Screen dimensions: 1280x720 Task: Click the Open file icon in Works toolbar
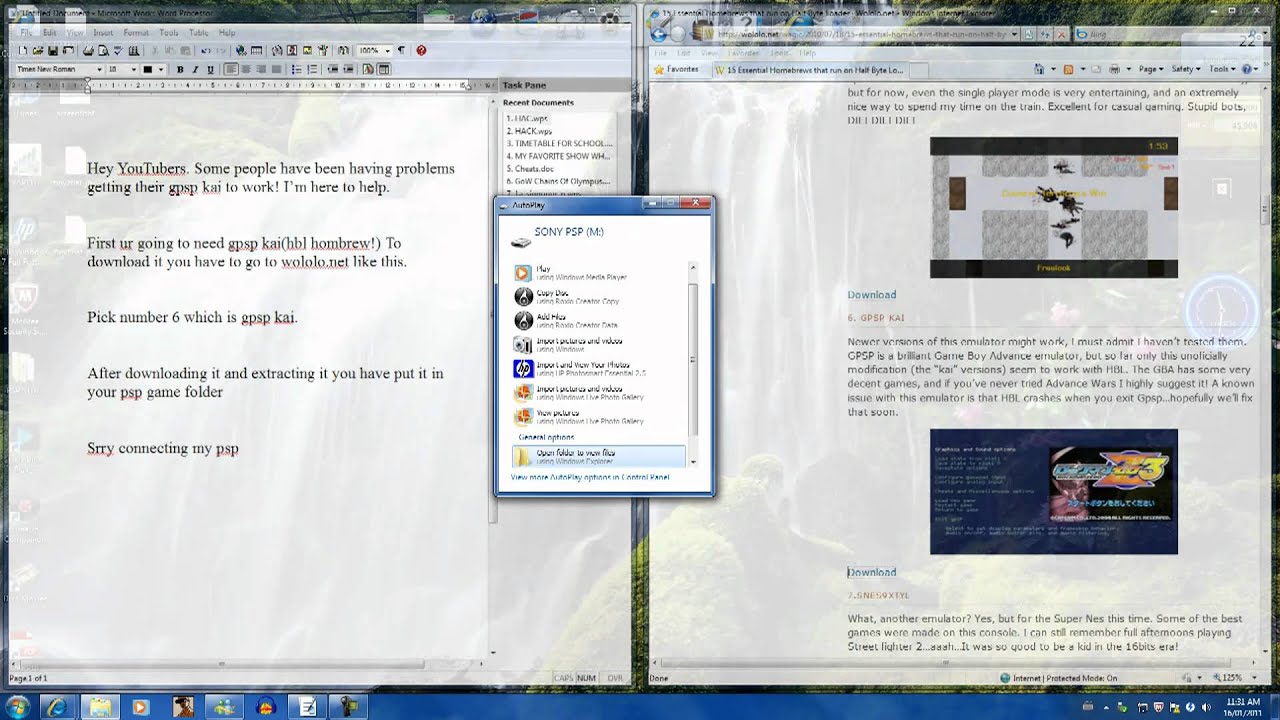(x=38, y=51)
